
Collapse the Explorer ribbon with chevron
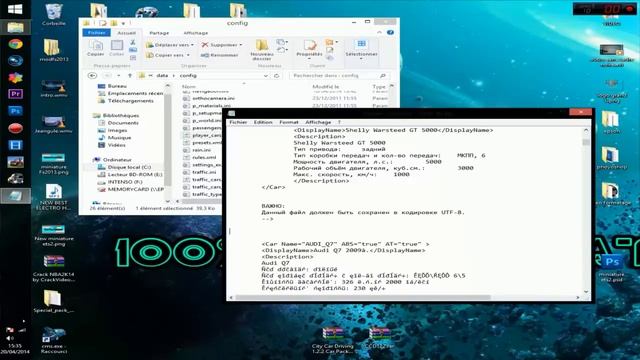[x=379, y=33]
